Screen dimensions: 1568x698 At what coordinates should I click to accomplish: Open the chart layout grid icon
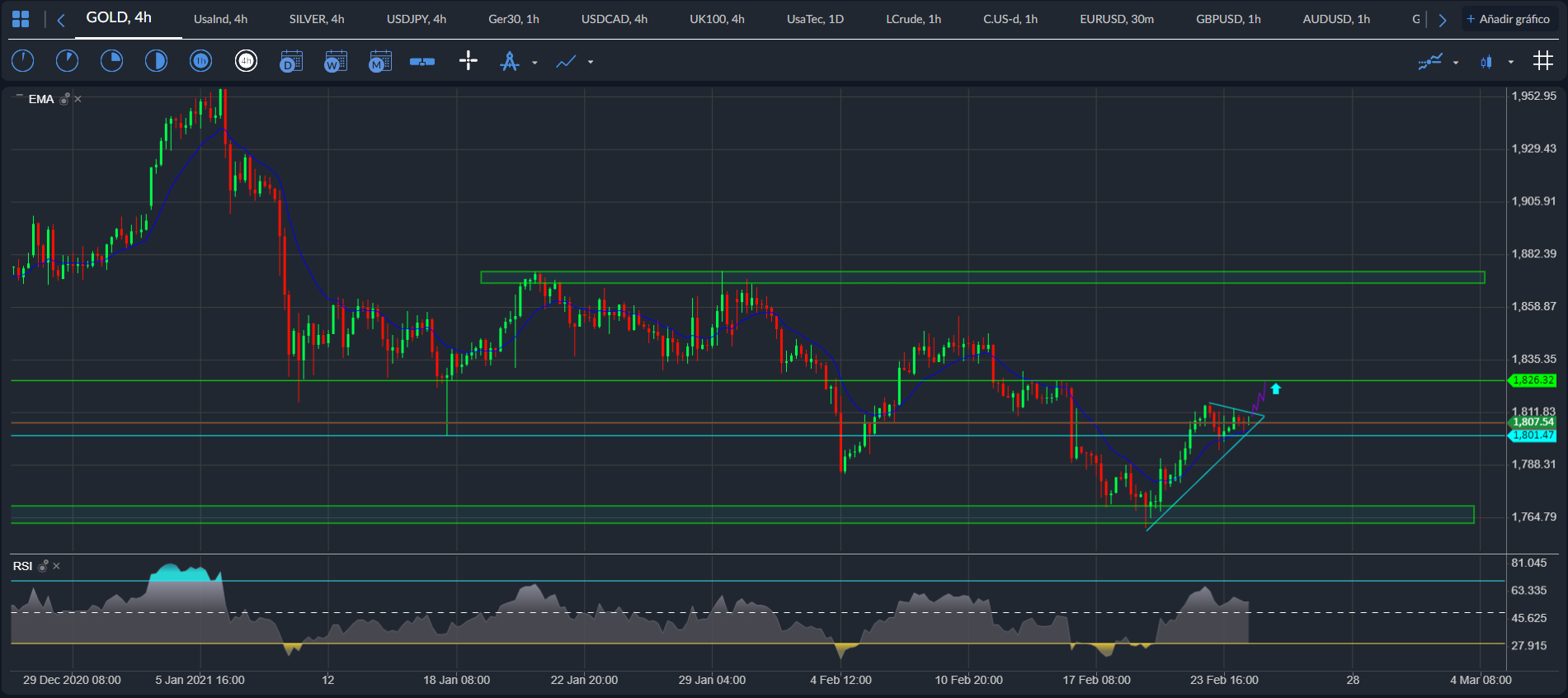pyautogui.click(x=1542, y=61)
